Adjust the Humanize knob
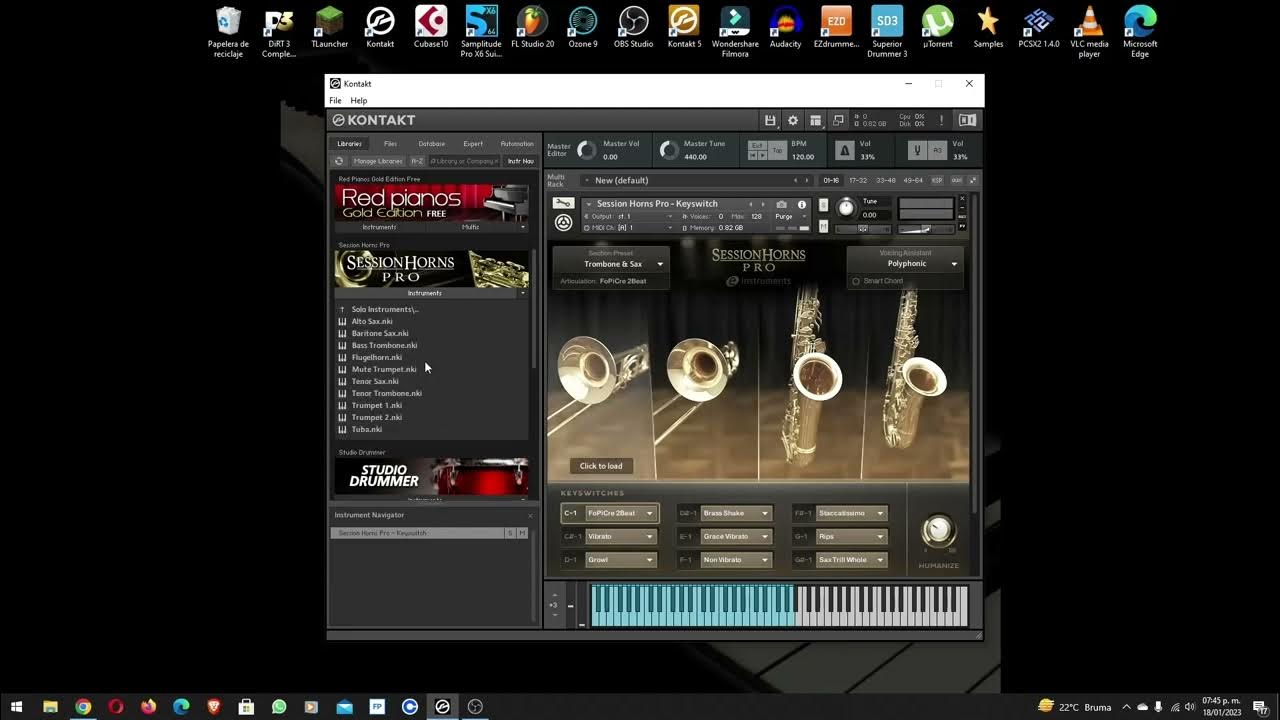The image size is (1280, 720). (x=938, y=531)
